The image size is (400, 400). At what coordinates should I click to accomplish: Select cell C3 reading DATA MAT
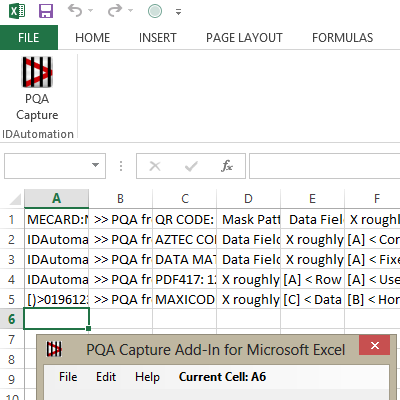point(185,259)
